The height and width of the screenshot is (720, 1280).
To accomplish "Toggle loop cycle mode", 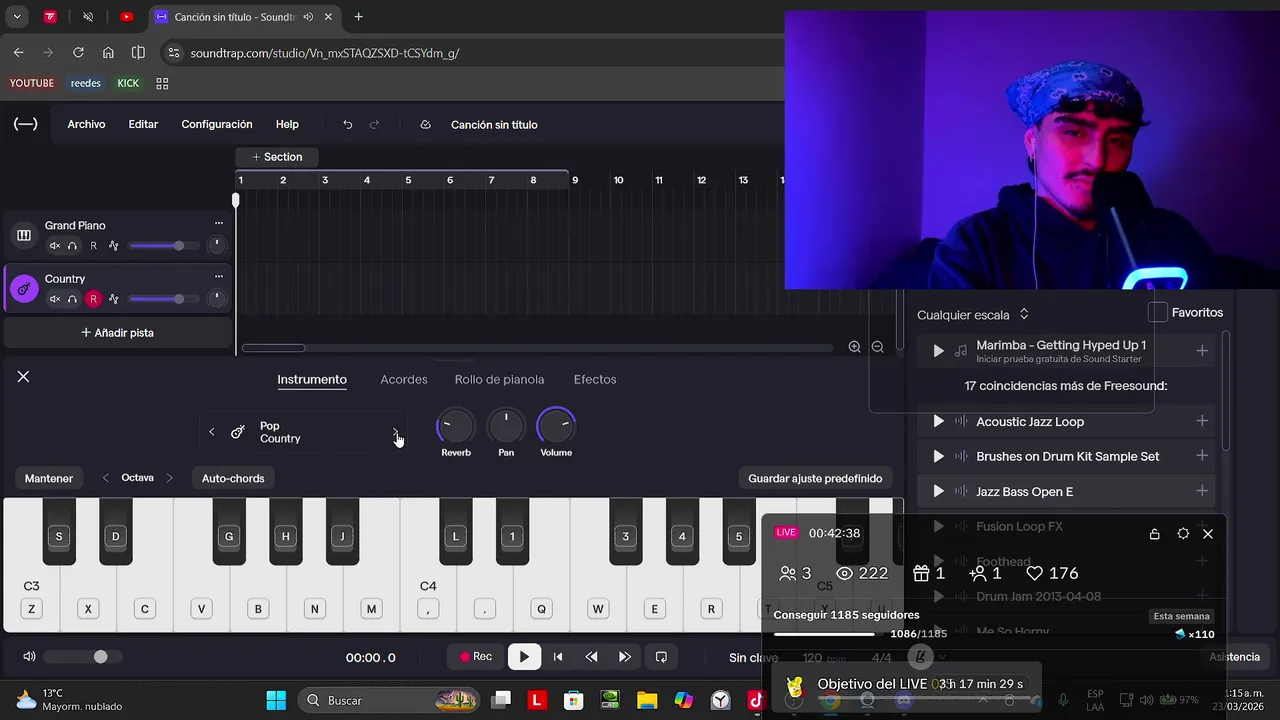I will 661,657.
